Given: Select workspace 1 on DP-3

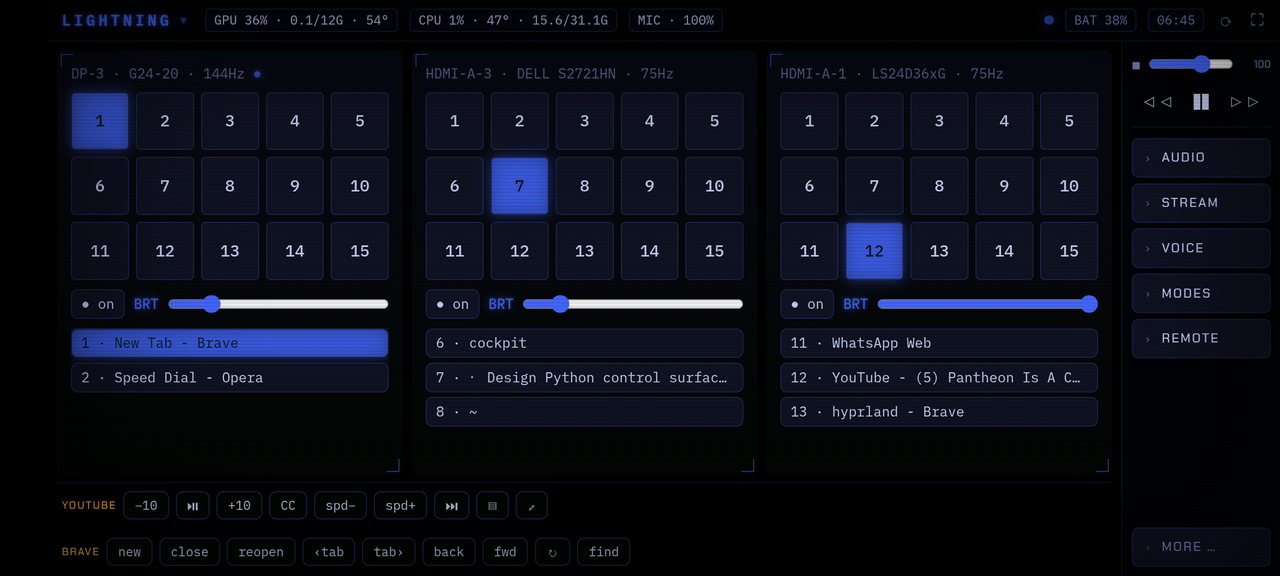Looking at the screenshot, I should coord(100,121).
